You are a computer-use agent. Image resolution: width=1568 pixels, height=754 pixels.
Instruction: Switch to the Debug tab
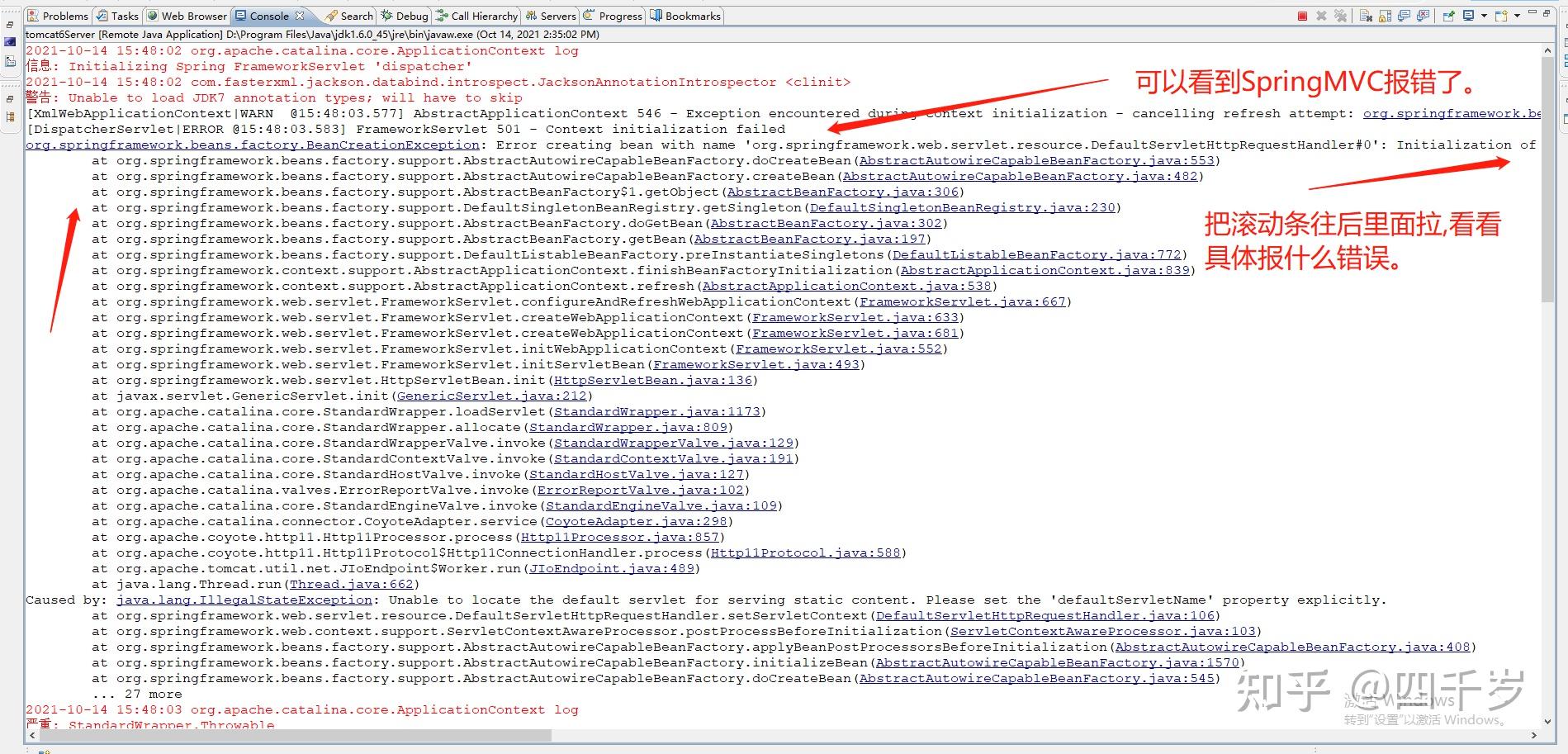[405, 16]
